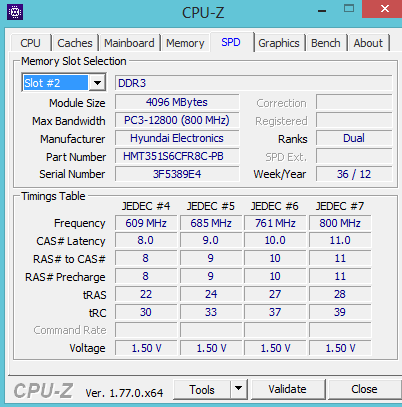402x407 pixels.
Task: Click JEDEC #4 voltage 1.50 V cell
Action: click(146, 348)
